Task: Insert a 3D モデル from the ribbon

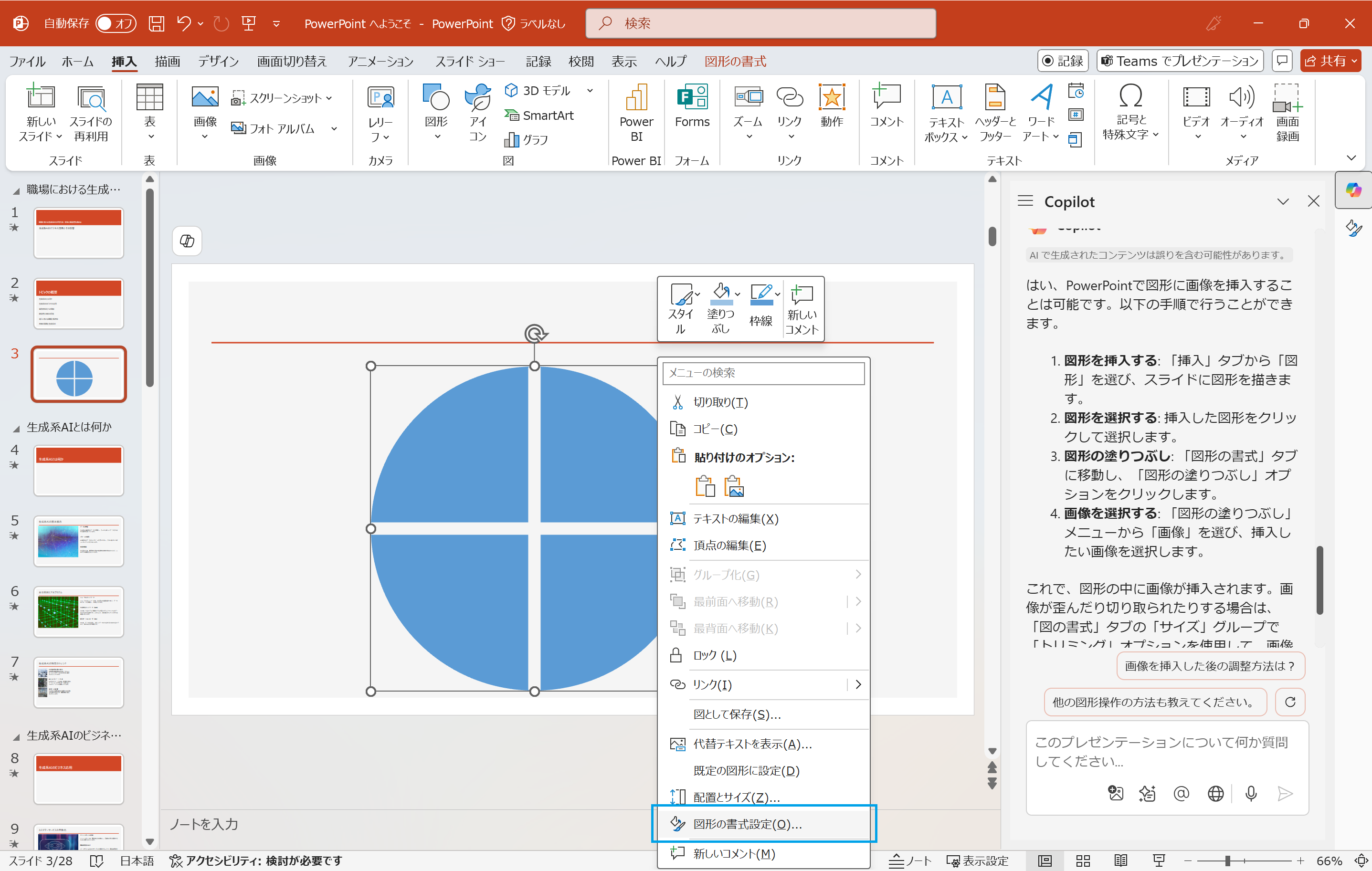Action: click(x=537, y=91)
